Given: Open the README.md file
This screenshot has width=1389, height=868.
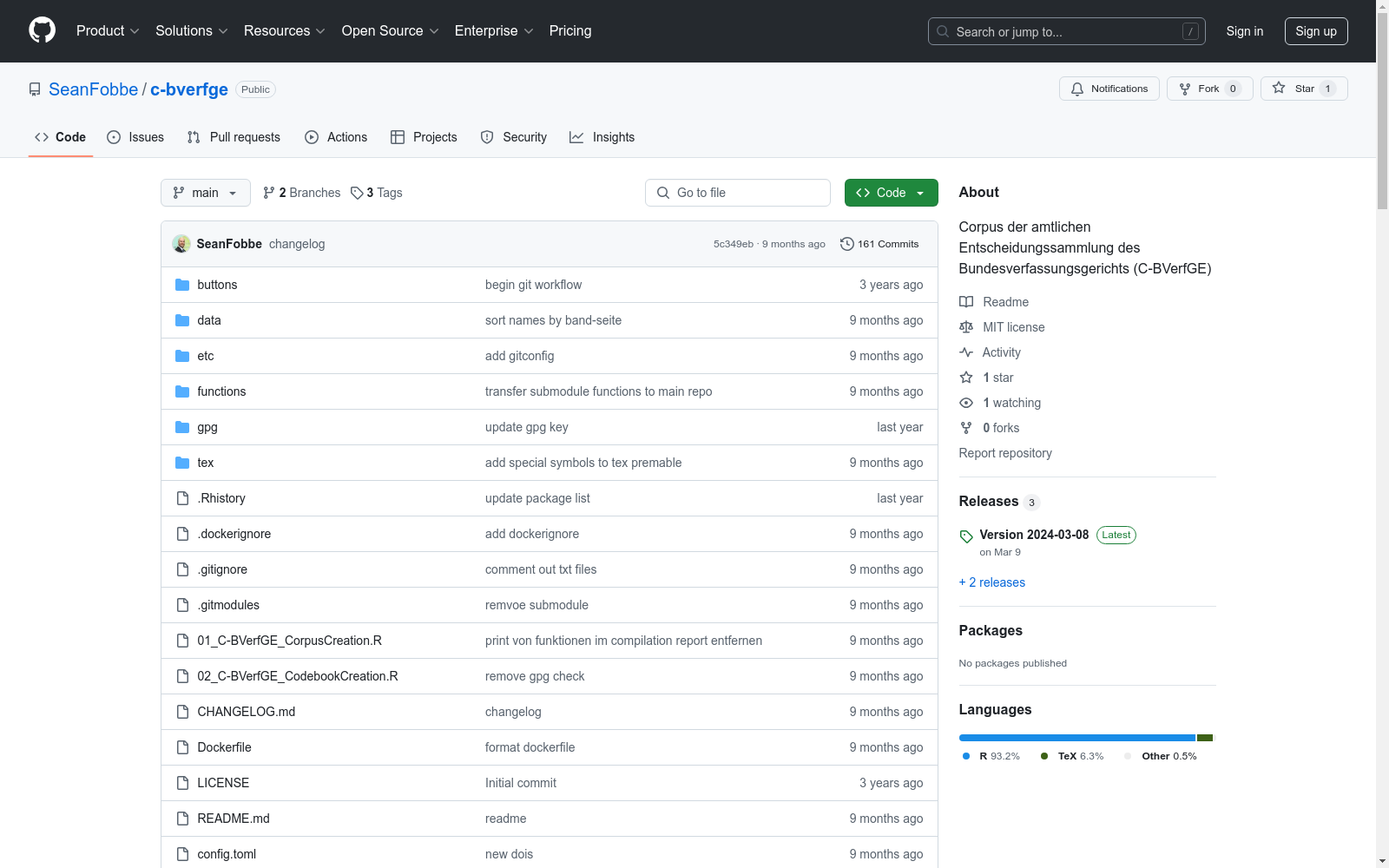Looking at the screenshot, I should (x=234, y=819).
